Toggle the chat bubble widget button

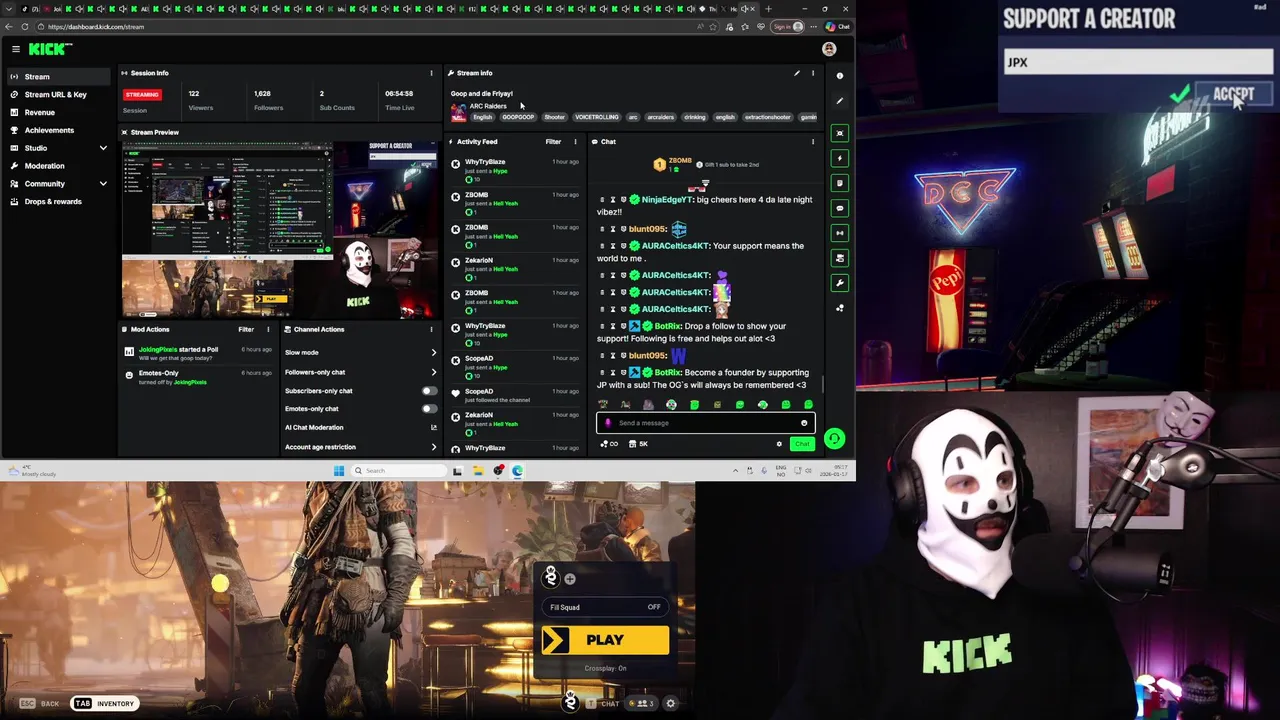point(840,208)
